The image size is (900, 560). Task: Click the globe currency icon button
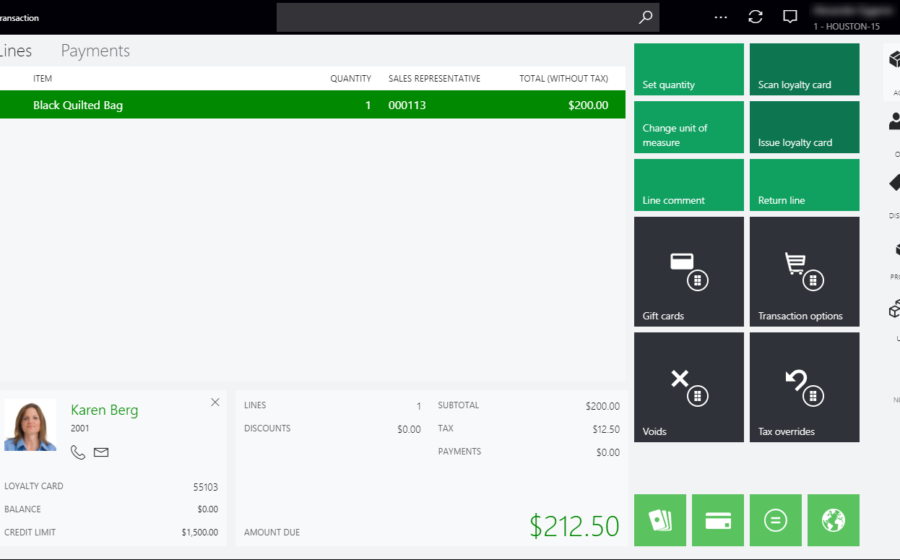tap(833, 520)
